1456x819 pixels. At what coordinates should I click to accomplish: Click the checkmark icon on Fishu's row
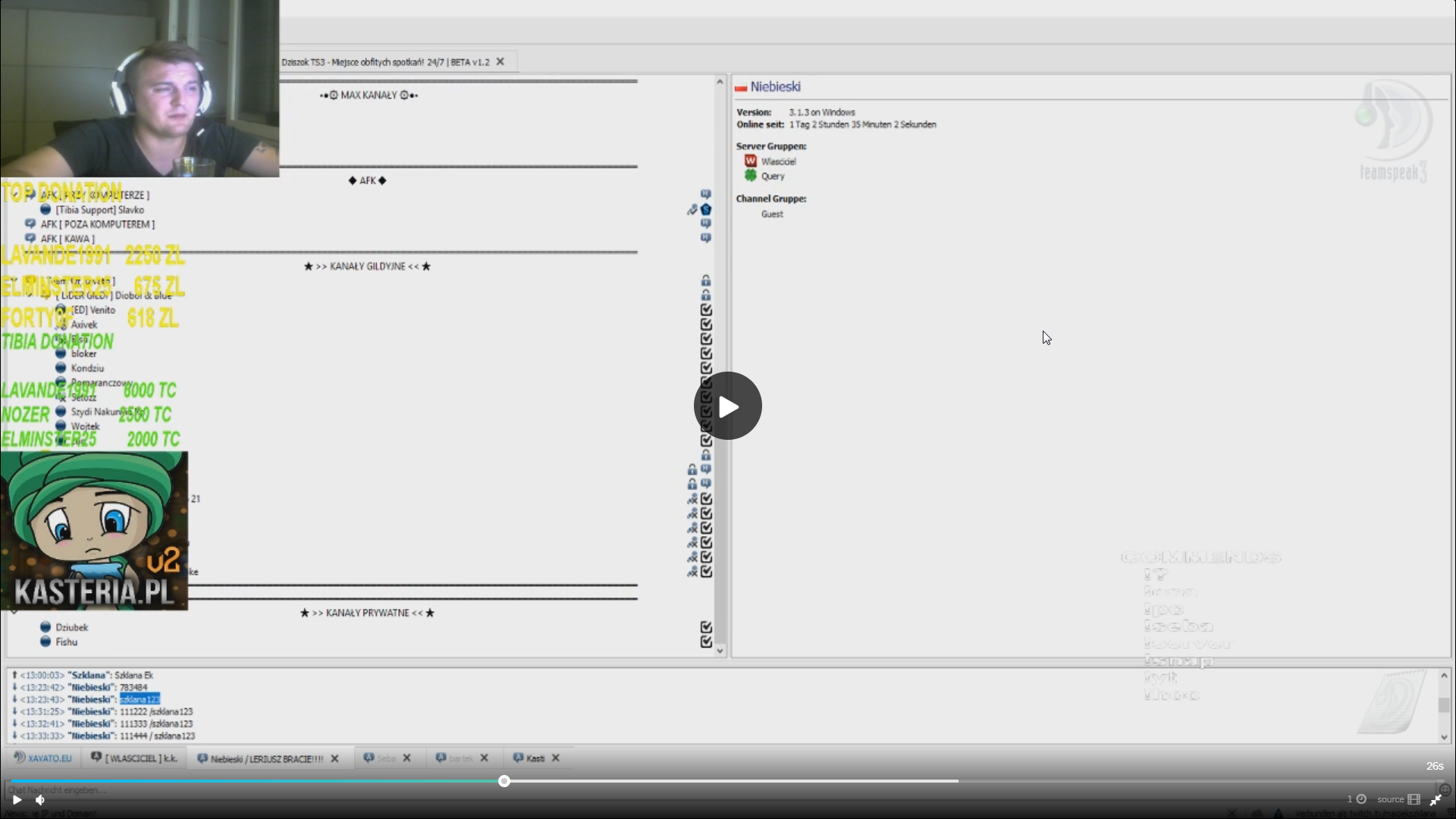pyautogui.click(x=706, y=642)
